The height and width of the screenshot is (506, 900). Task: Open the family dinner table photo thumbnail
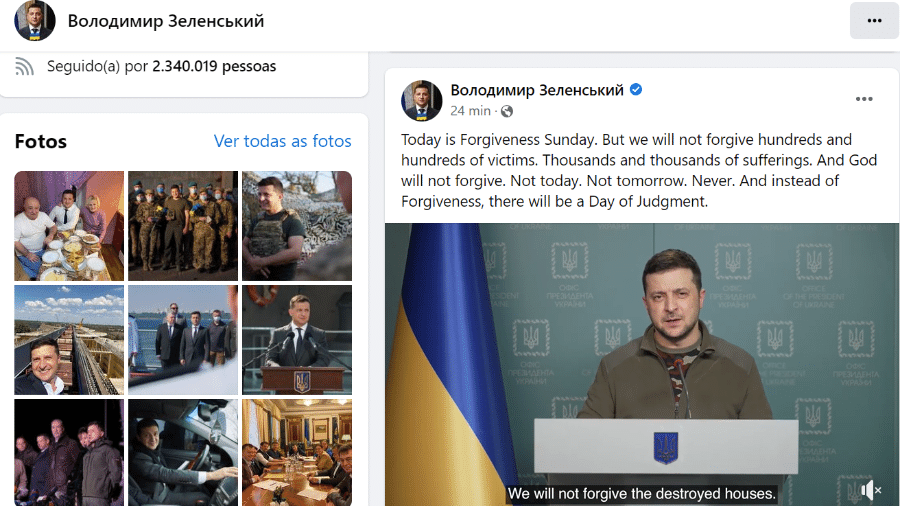coord(69,225)
